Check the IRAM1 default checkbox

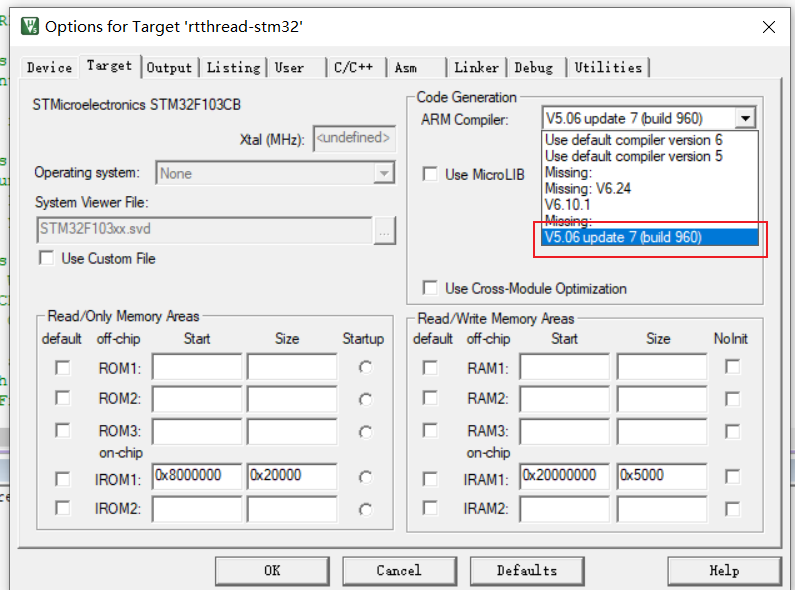tap(430, 479)
